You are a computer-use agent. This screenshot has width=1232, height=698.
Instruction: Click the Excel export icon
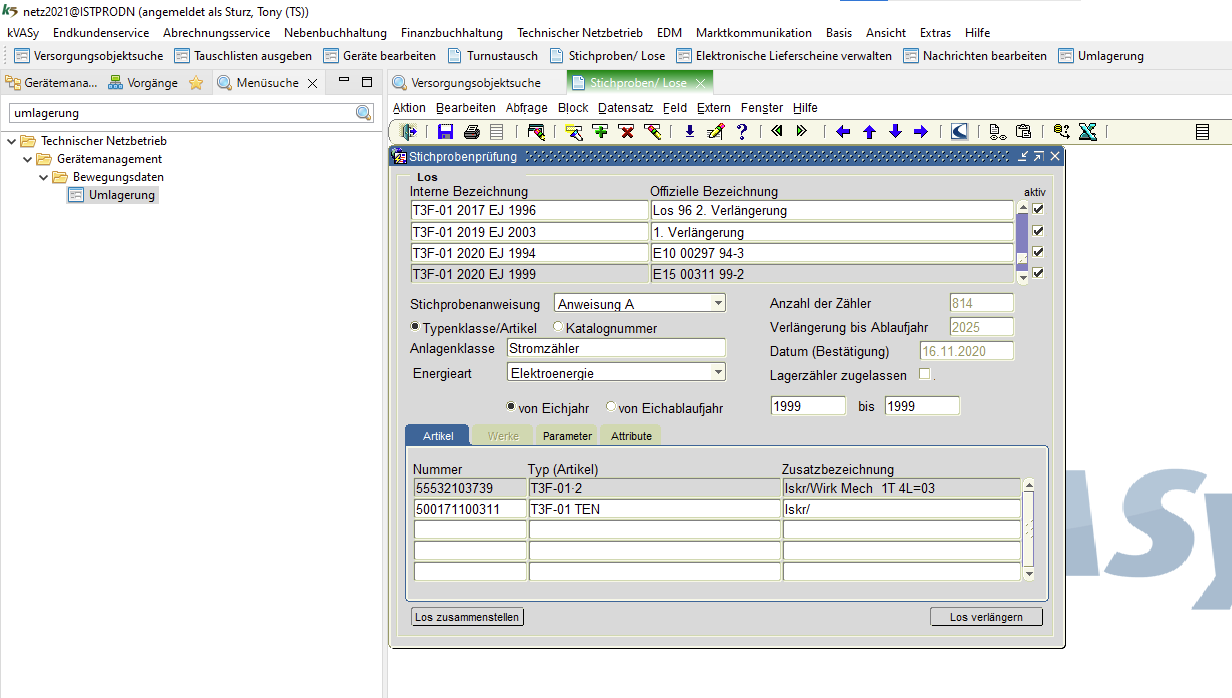point(1088,131)
